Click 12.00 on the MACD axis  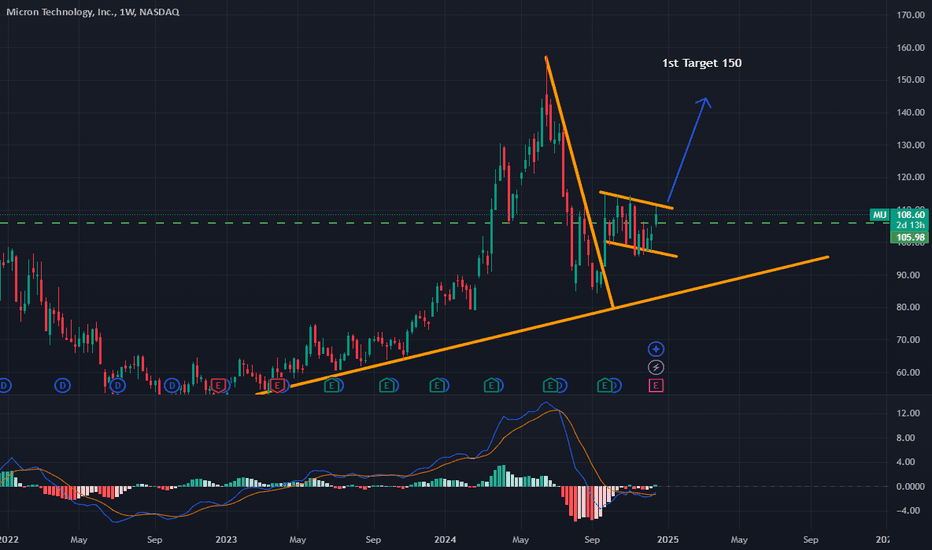[906, 413]
